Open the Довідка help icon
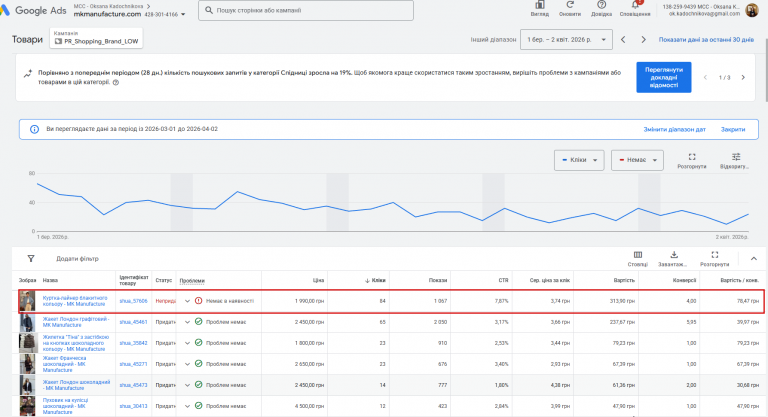The height and width of the screenshot is (417, 768). point(601,7)
